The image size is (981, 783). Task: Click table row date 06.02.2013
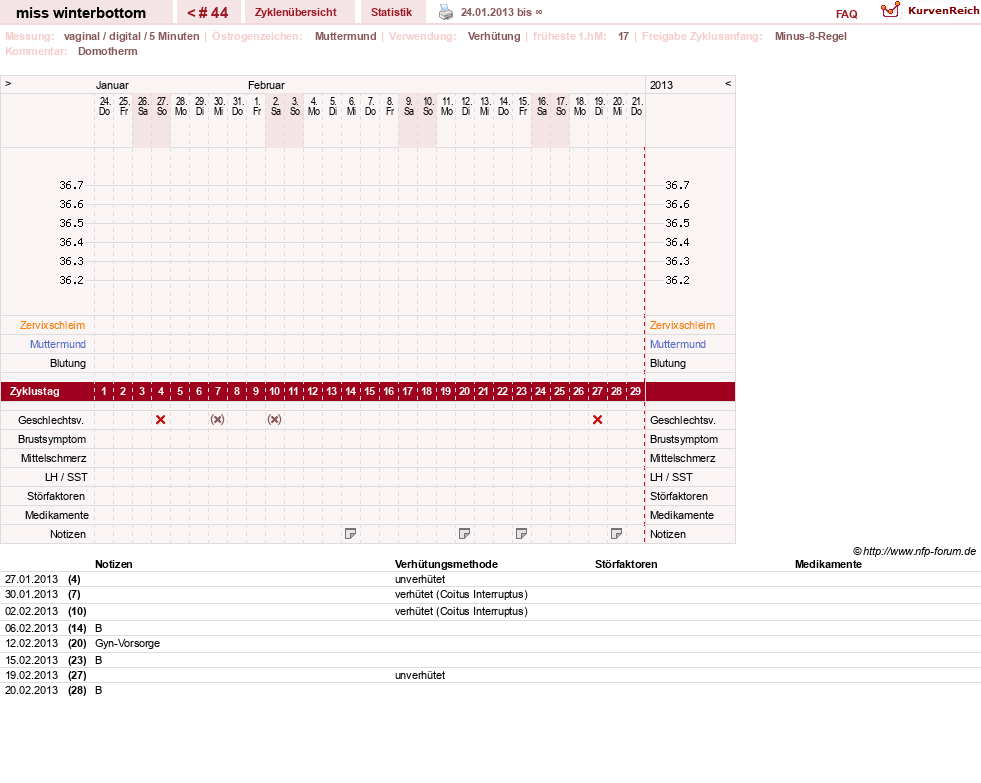(x=31, y=628)
